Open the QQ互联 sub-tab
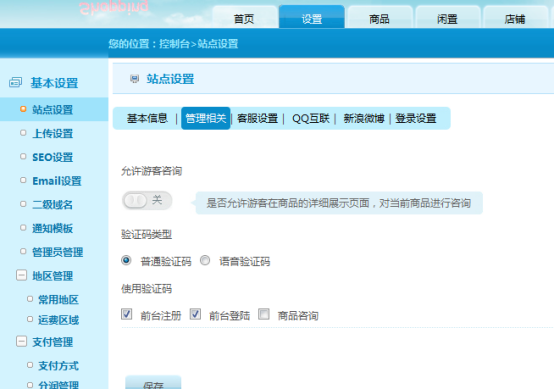The width and height of the screenshot is (554, 389). tap(311, 118)
